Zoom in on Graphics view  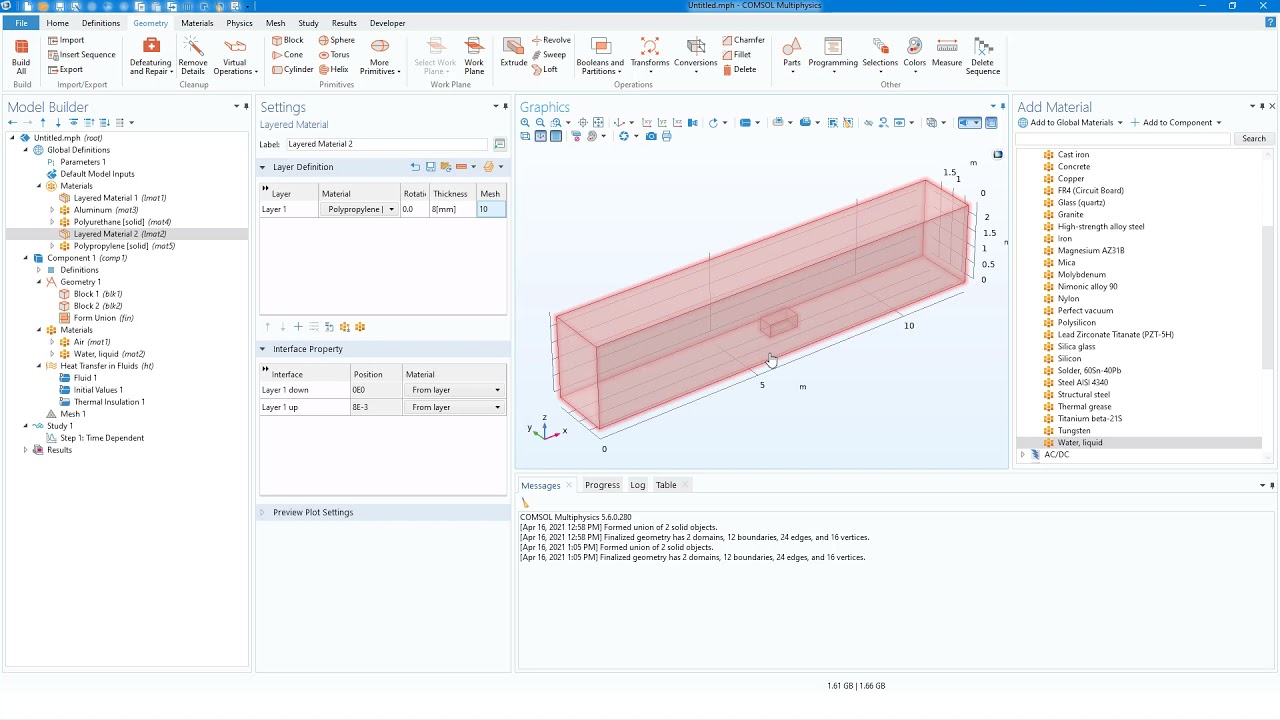525,123
